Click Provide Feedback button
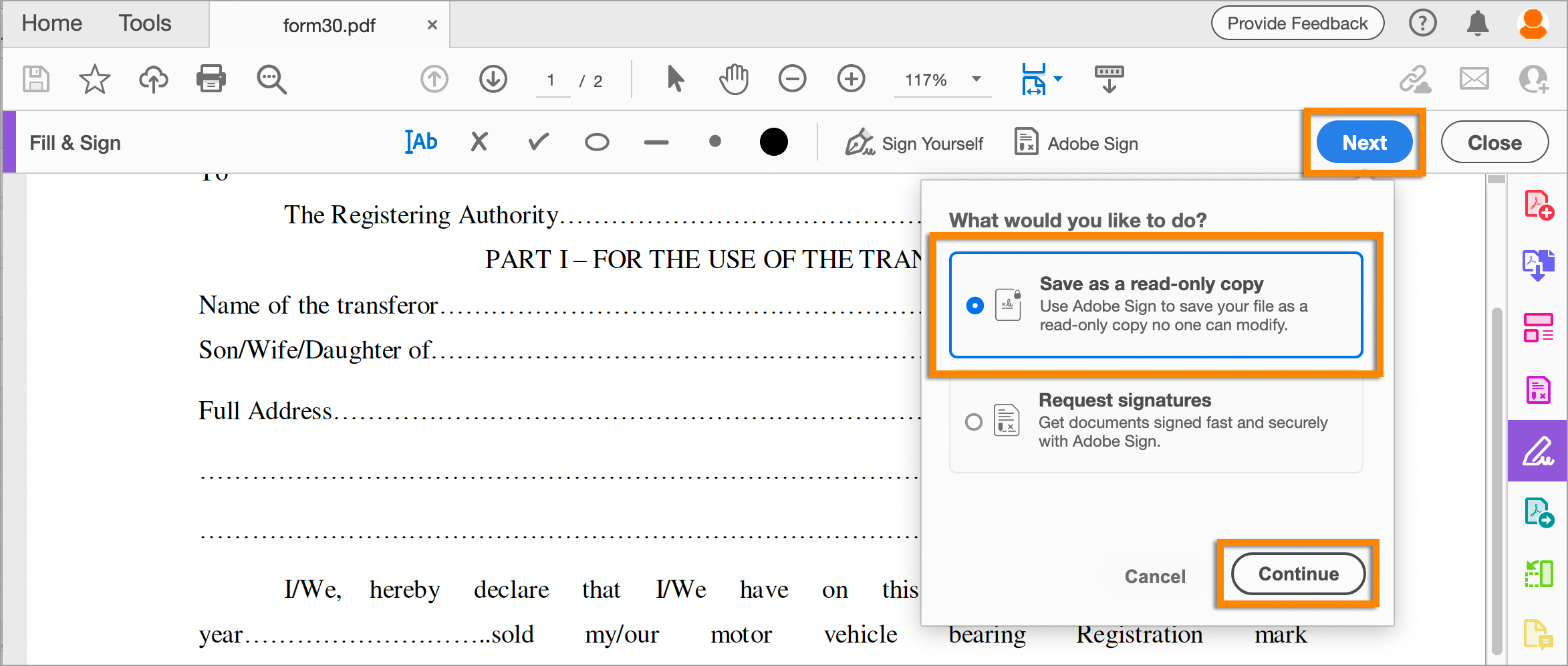The width and height of the screenshot is (1568, 666). 1297,23
